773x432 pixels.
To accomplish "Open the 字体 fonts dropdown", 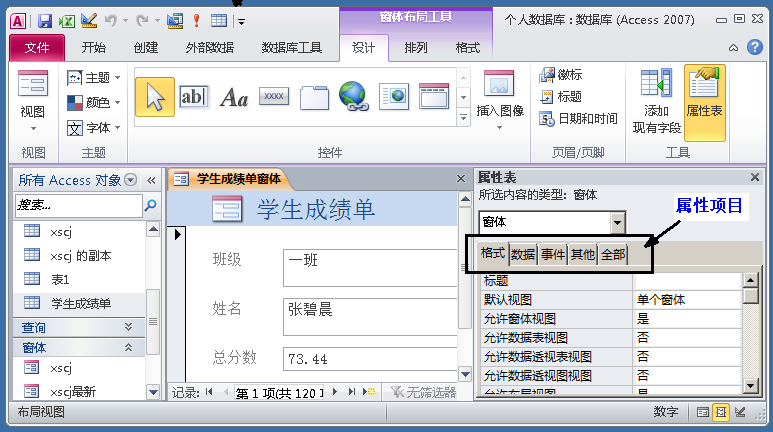I will 93,128.
